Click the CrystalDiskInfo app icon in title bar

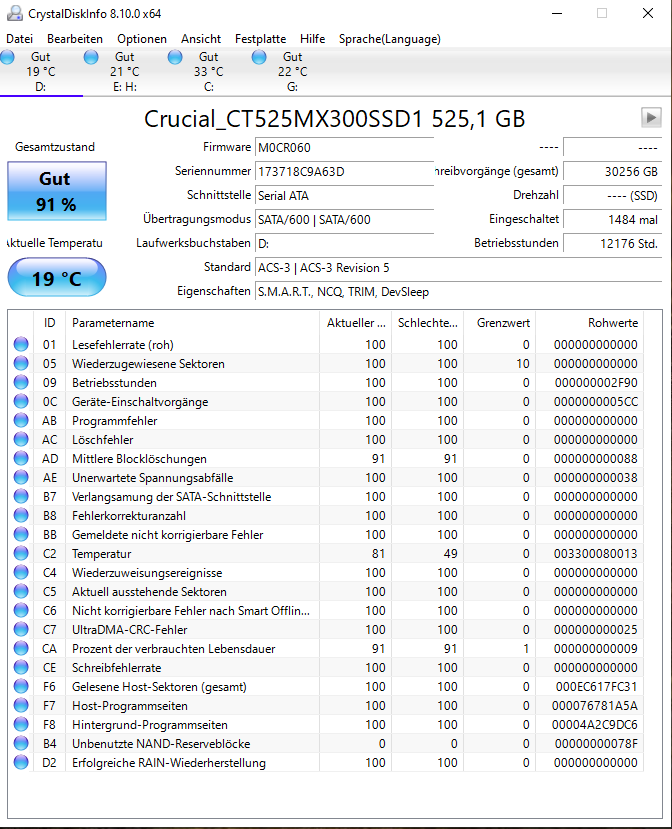click(14, 13)
